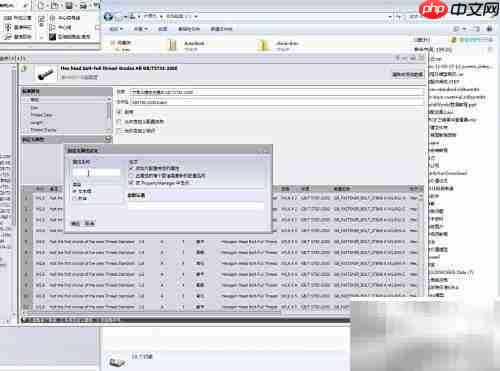Close the custom property definition dialog

(x=266, y=151)
